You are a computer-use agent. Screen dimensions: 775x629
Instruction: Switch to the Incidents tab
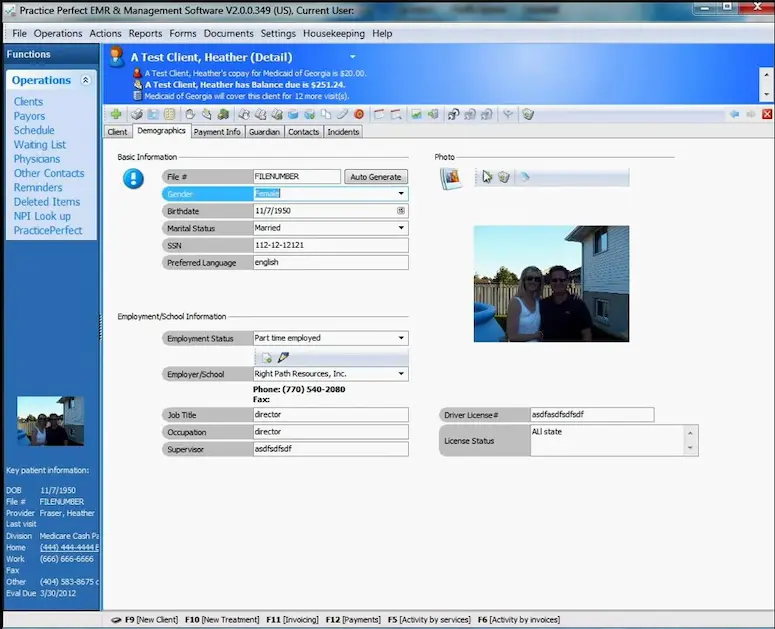click(x=343, y=132)
